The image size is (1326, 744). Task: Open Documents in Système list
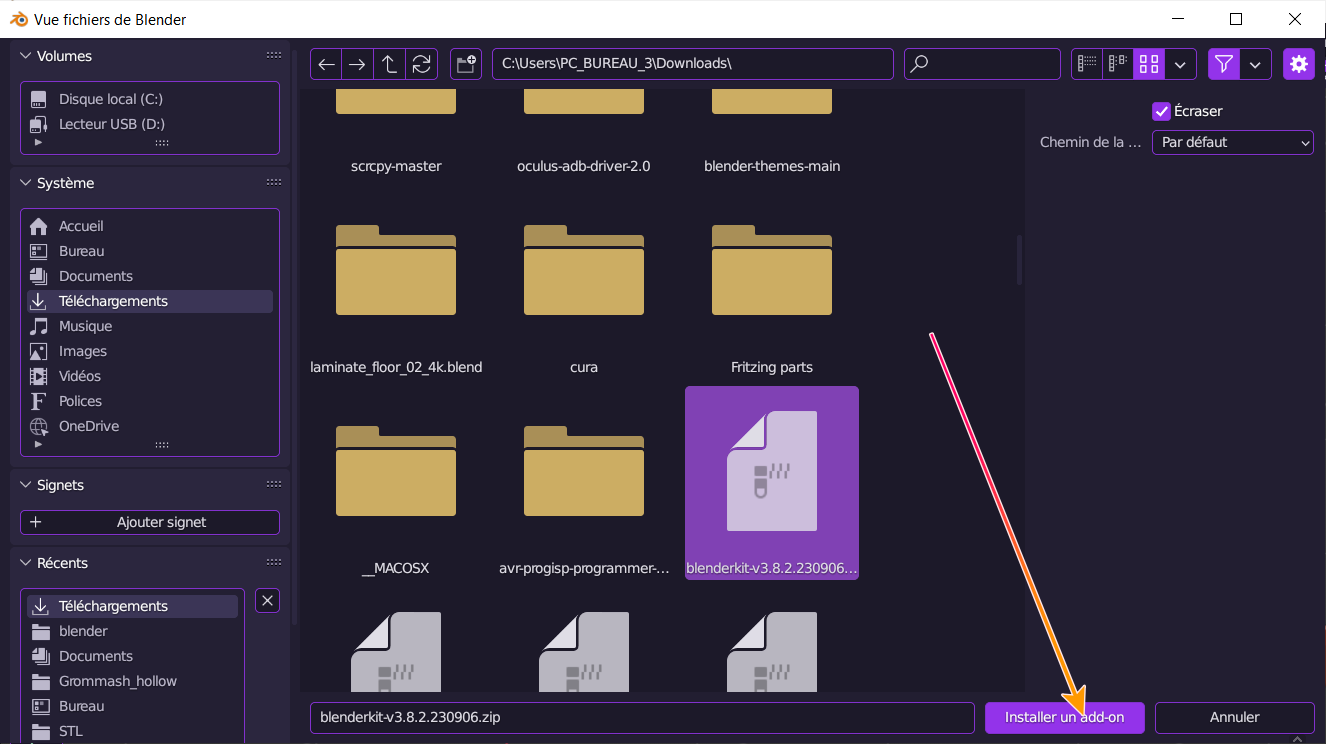(150, 276)
